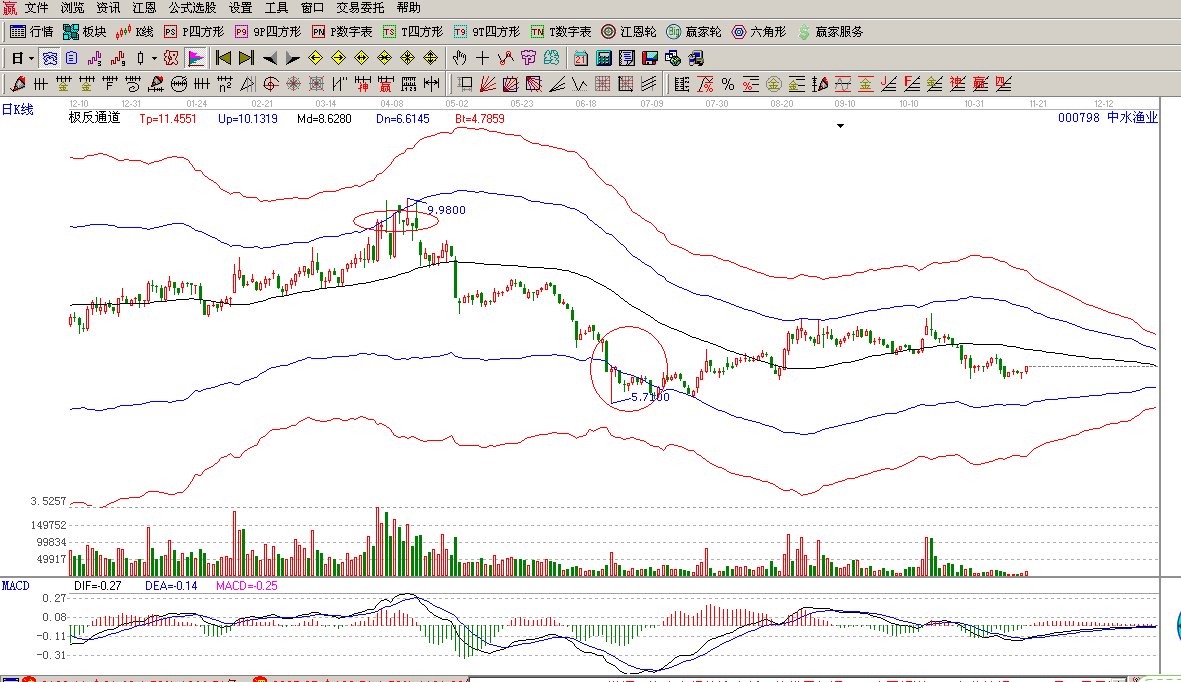The image size is (1181, 682).
Task: Click the small black dropdown triangle above chart
Action: (x=841, y=126)
